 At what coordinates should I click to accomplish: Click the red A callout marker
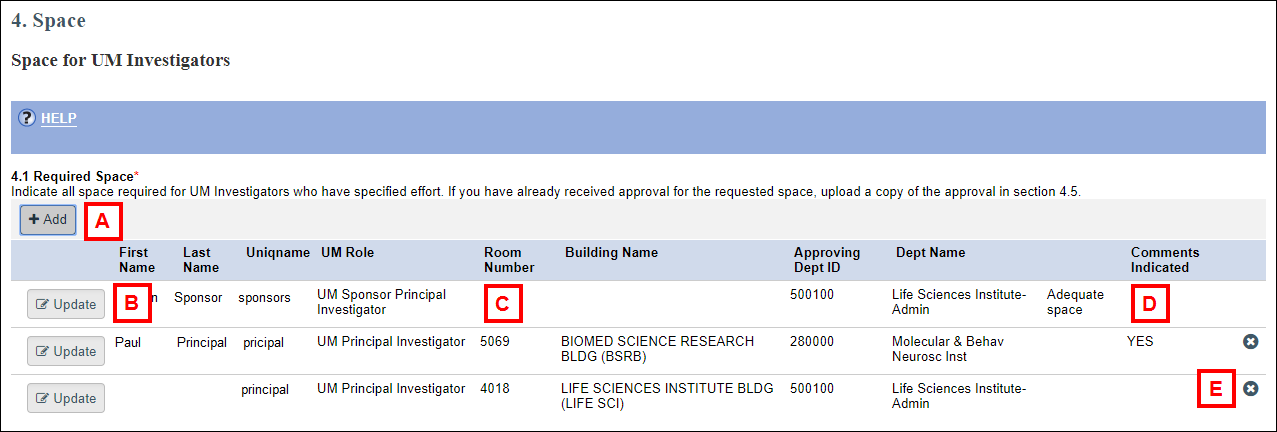[x=103, y=220]
